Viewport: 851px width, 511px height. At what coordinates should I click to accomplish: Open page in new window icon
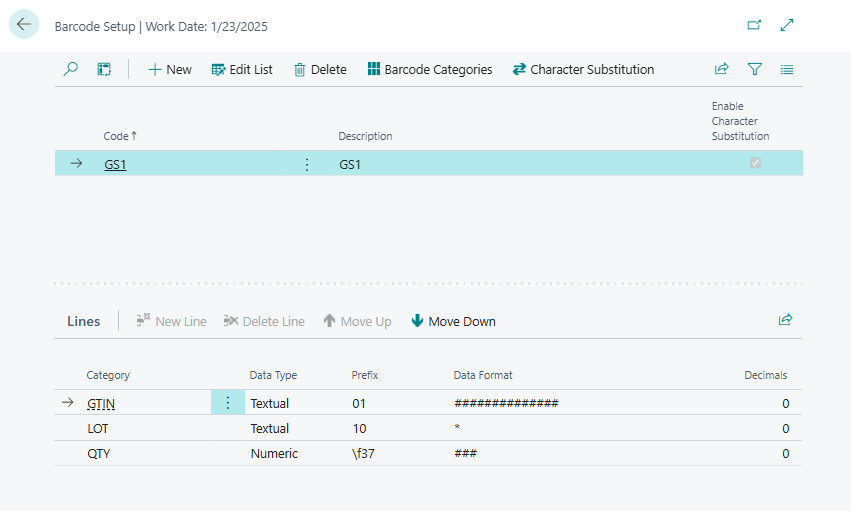[x=754, y=25]
